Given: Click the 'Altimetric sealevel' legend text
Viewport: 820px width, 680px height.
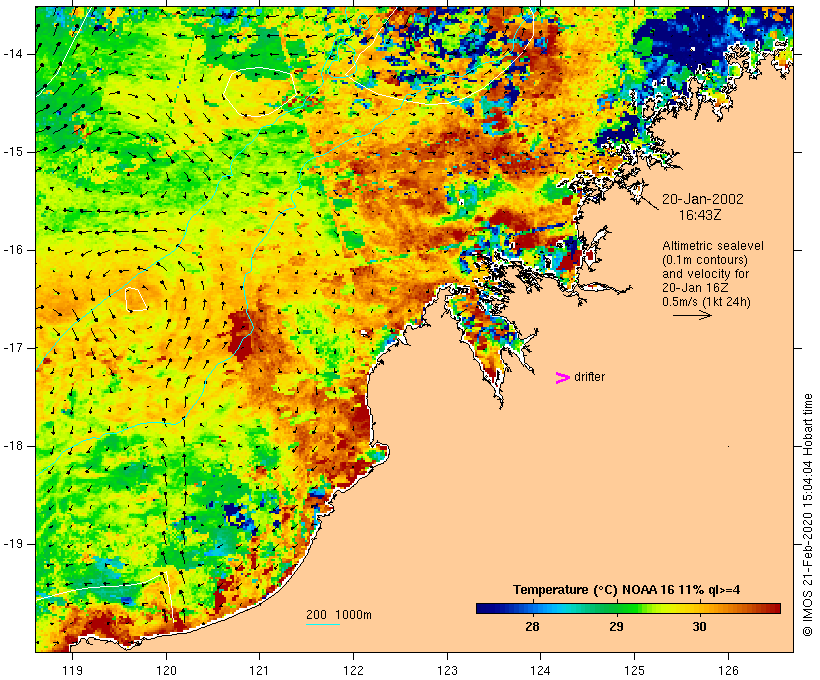Looking at the screenshot, I should point(713,246).
